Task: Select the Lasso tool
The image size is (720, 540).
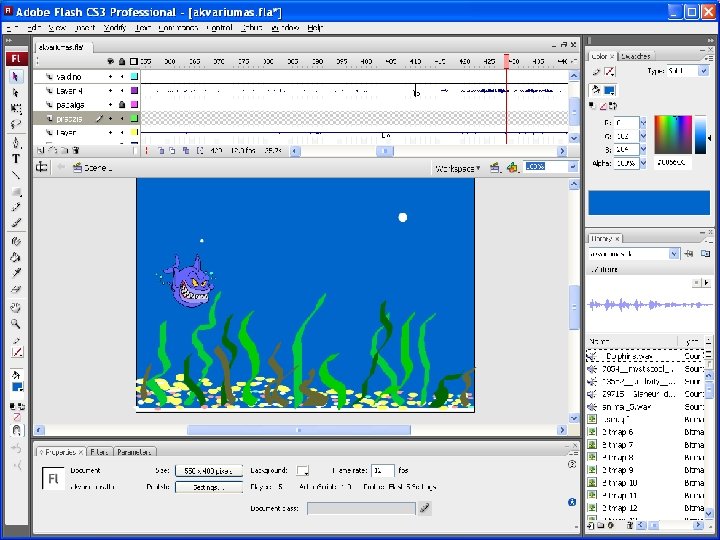Action: point(16,125)
